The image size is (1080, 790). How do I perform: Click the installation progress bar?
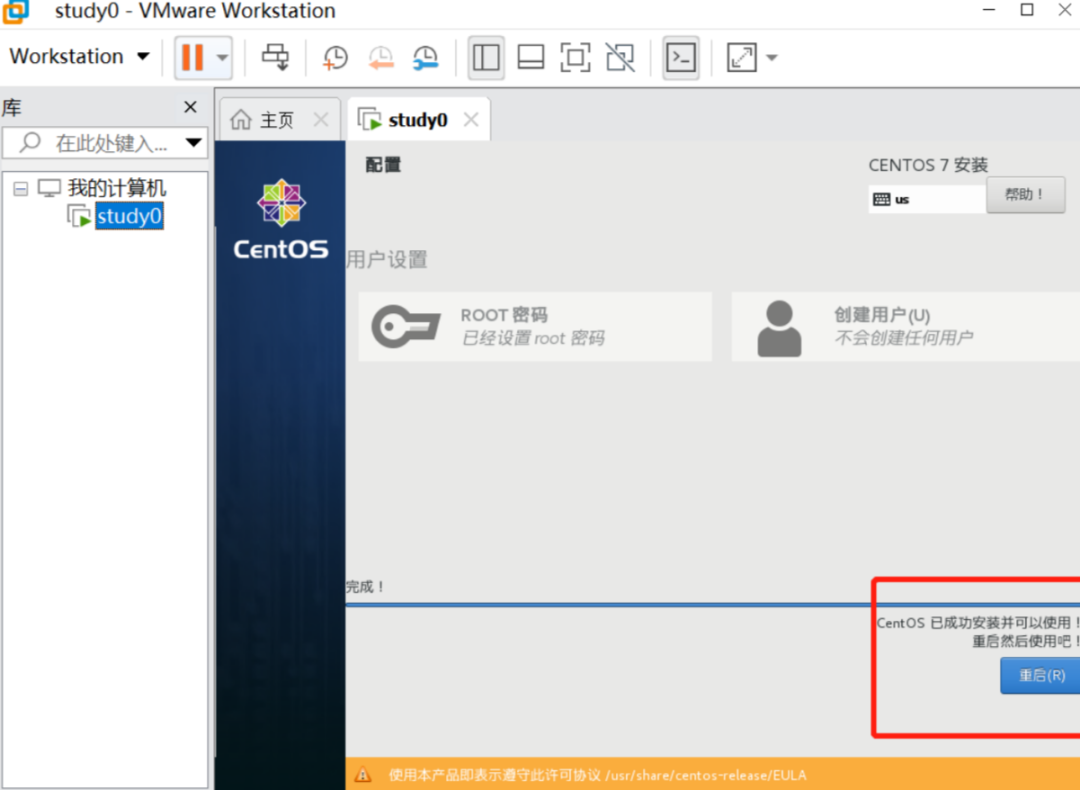(x=713, y=605)
